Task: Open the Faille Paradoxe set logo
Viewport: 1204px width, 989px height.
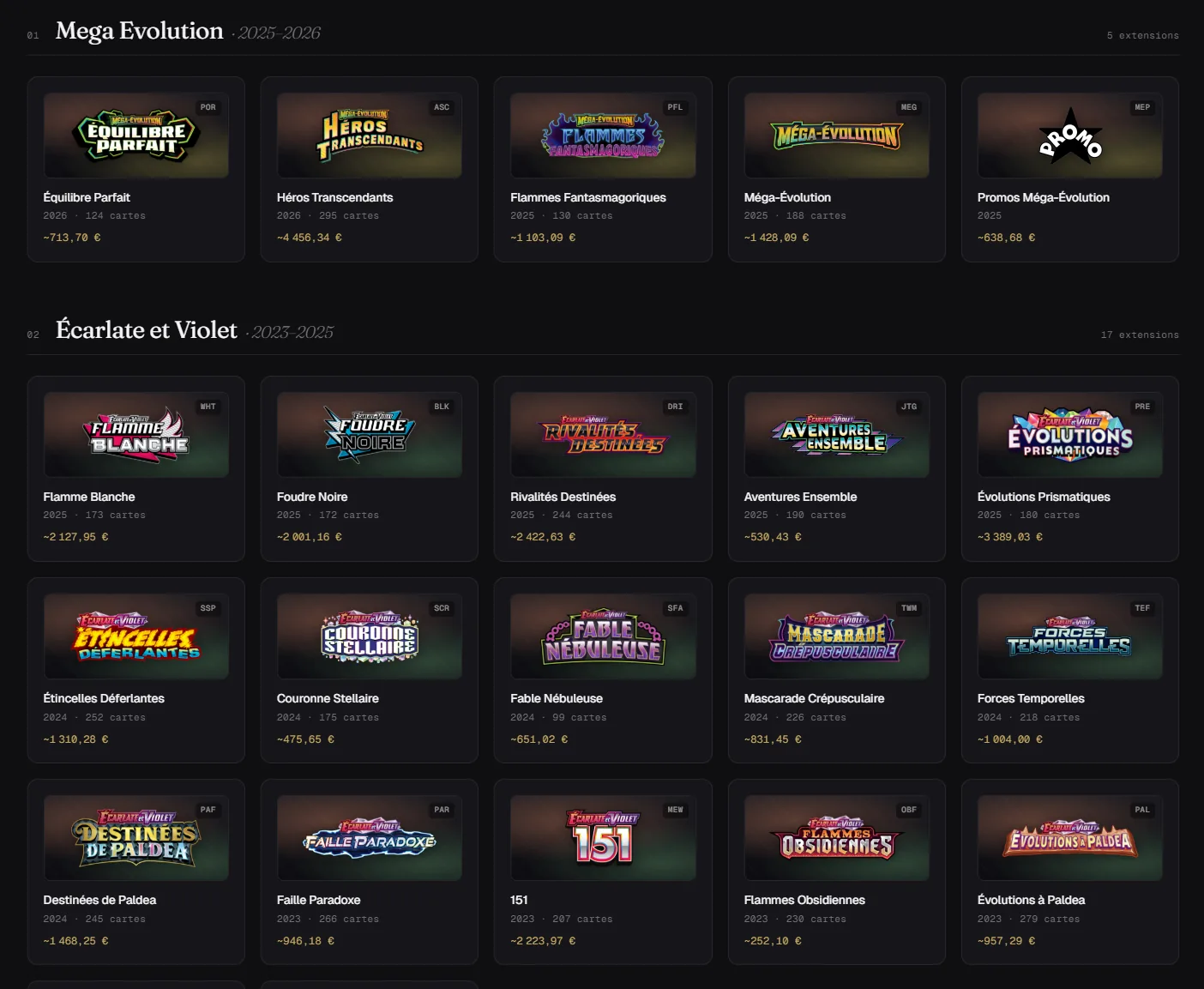Action: coord(370,838)
